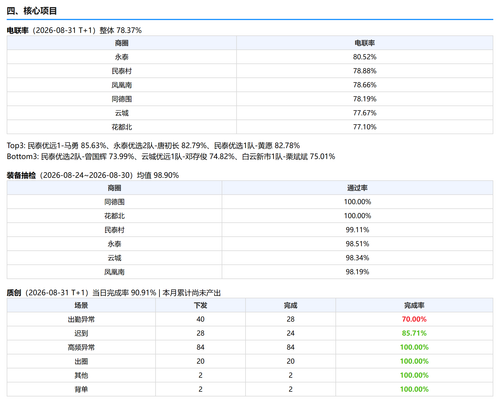The height and width of the screenshot is (403, 500).
Task: Click the 'Bottom3' line with 73.99%
Action: coord(171,157)
